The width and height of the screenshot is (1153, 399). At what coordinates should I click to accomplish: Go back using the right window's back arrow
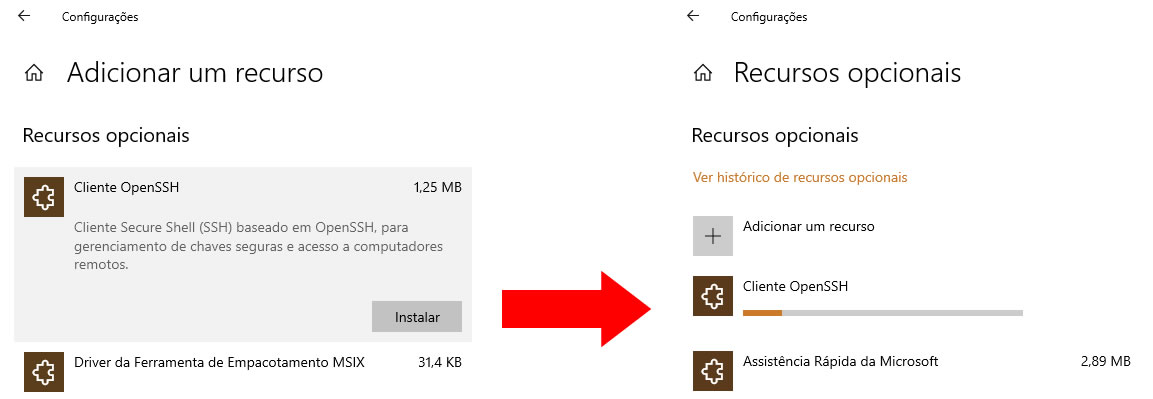693,15
